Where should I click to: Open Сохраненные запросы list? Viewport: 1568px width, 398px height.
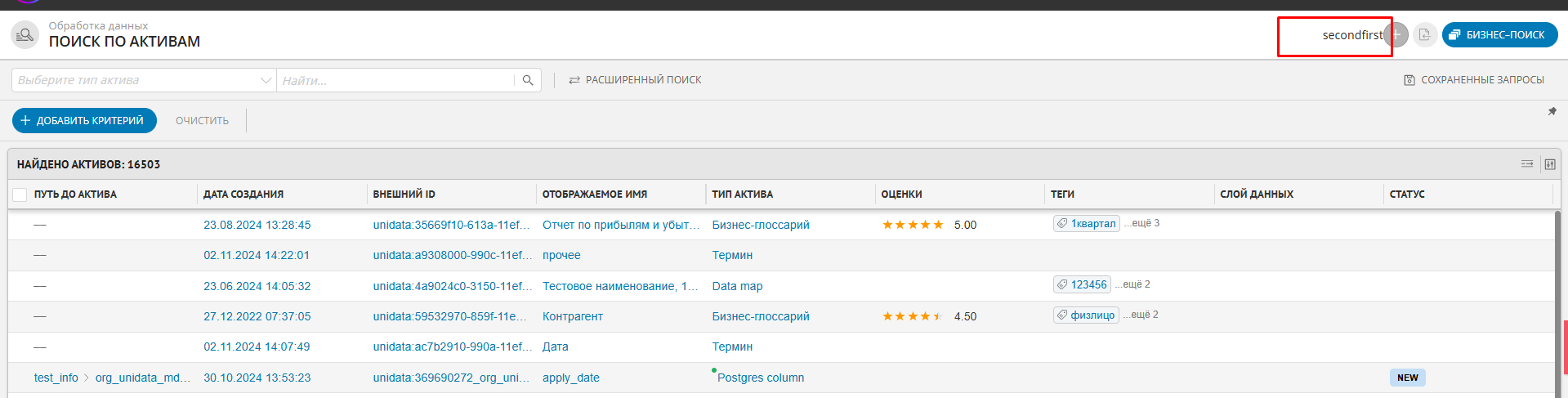pyautogui.click(x=1474, y=80)
